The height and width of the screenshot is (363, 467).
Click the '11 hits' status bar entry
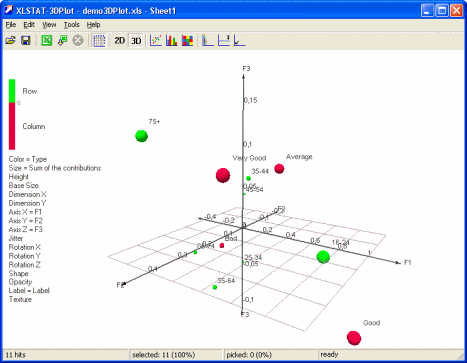coord(16,355)
